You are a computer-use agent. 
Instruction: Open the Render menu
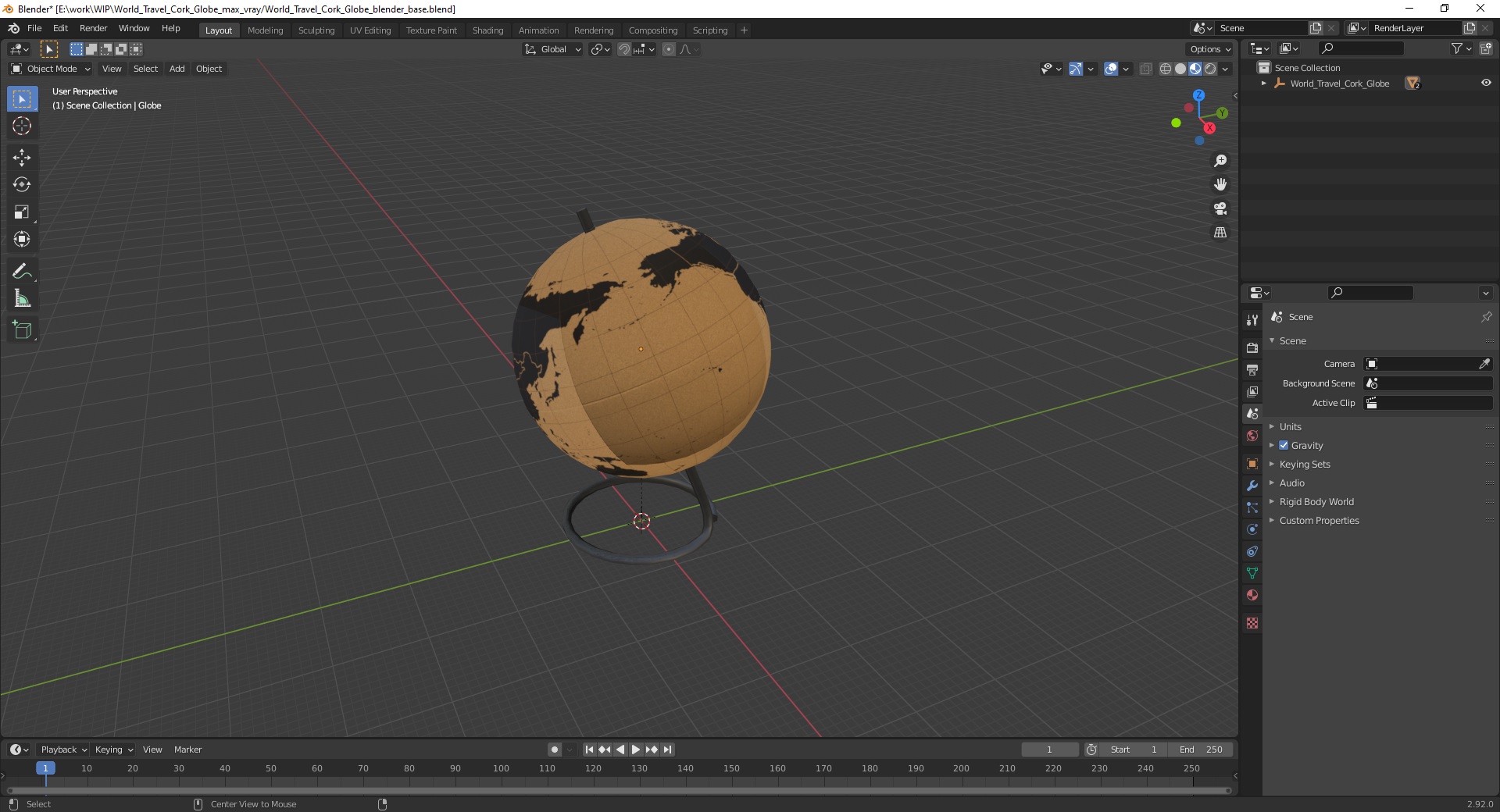pyautogui.click(x=93, y=28)
